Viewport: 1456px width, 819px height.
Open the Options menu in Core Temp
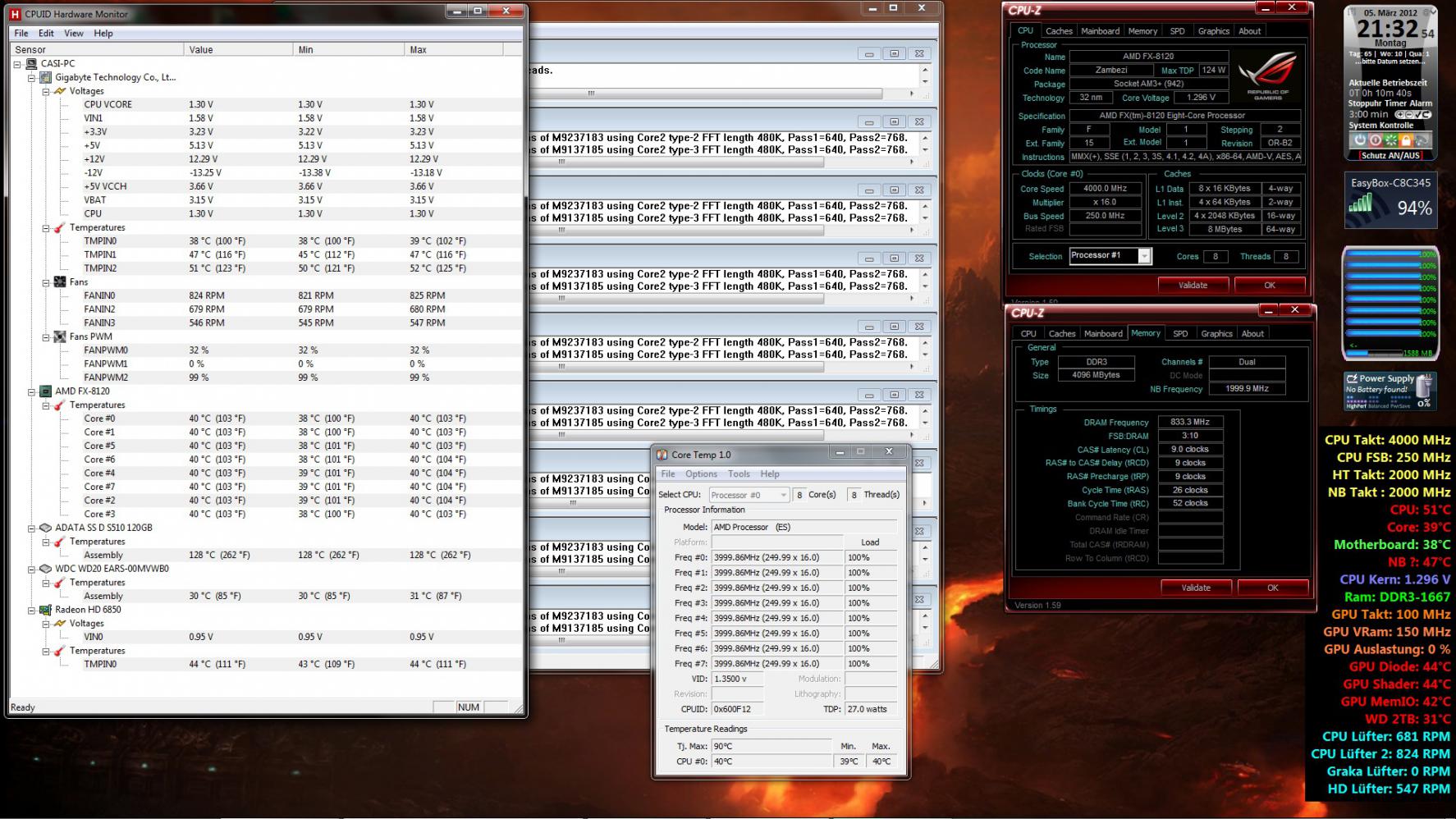pos(701,474)
